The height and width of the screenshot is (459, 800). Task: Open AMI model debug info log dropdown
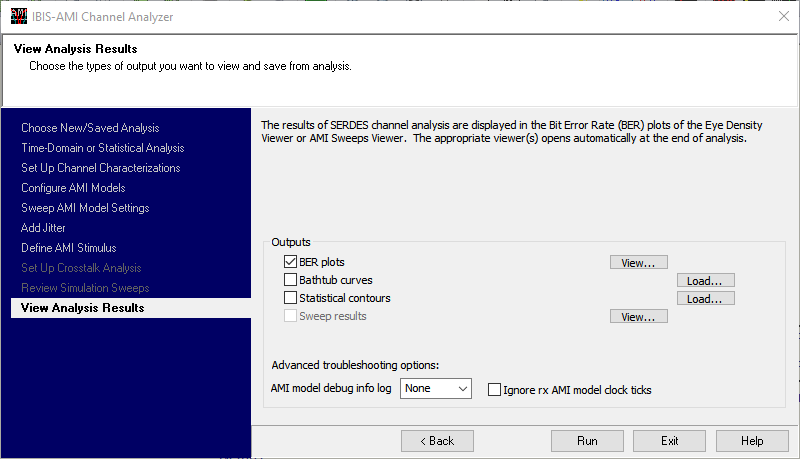click(436, 388)
